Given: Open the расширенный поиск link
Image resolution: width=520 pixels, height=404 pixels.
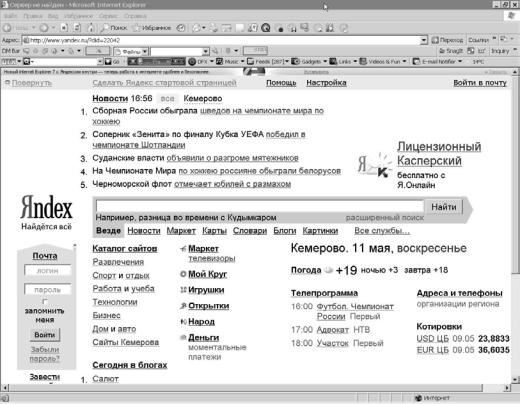Looking at the screenshot, I should [x=385, y=218].
